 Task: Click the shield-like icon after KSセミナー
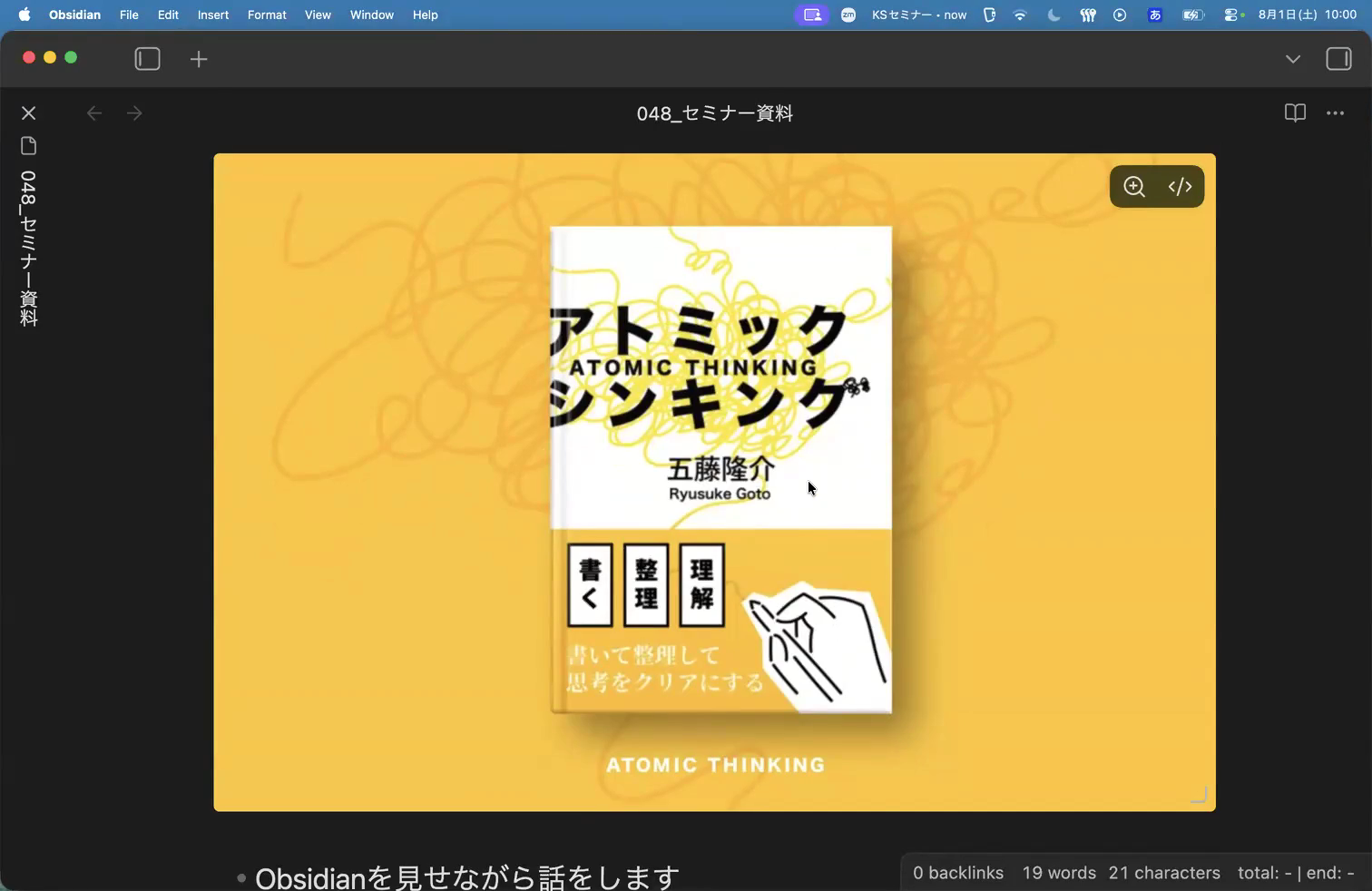click(990, 15)
